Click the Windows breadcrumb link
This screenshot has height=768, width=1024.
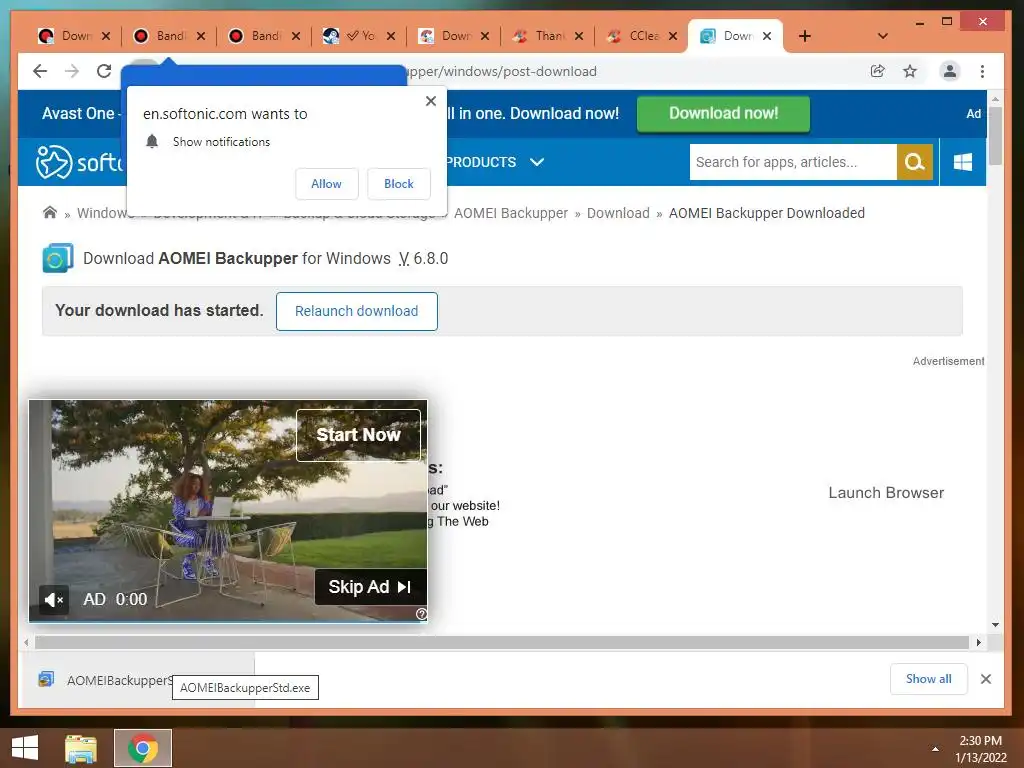[x=103, y=213]
